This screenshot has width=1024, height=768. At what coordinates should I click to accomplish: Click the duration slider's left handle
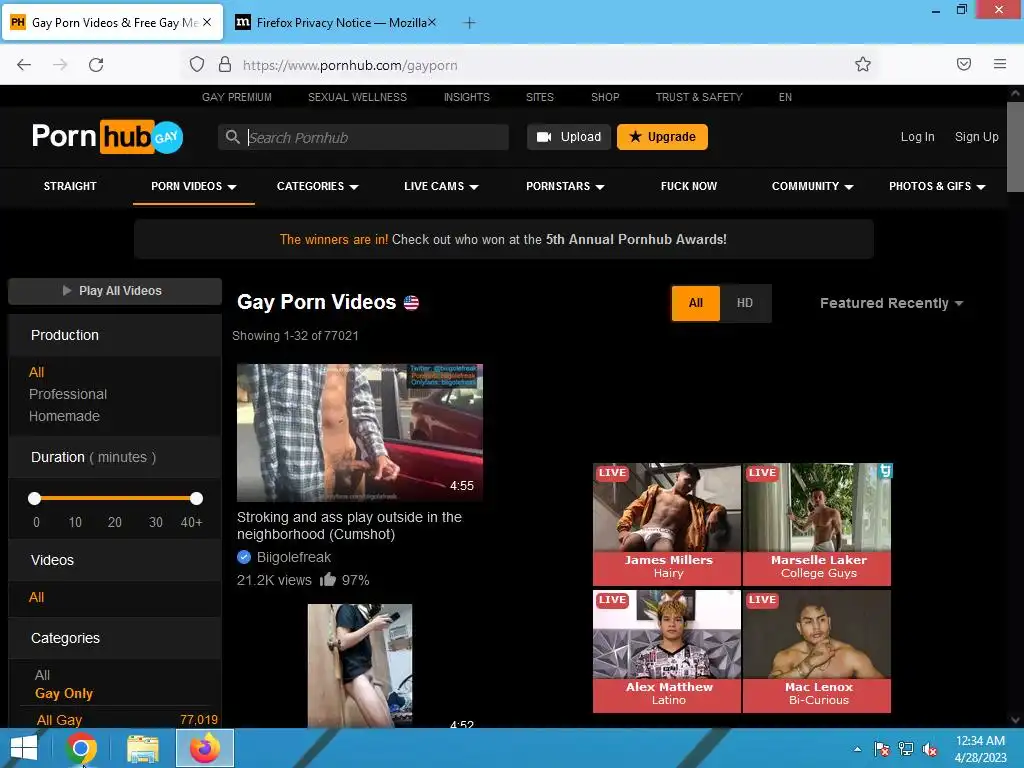(35, 499)
